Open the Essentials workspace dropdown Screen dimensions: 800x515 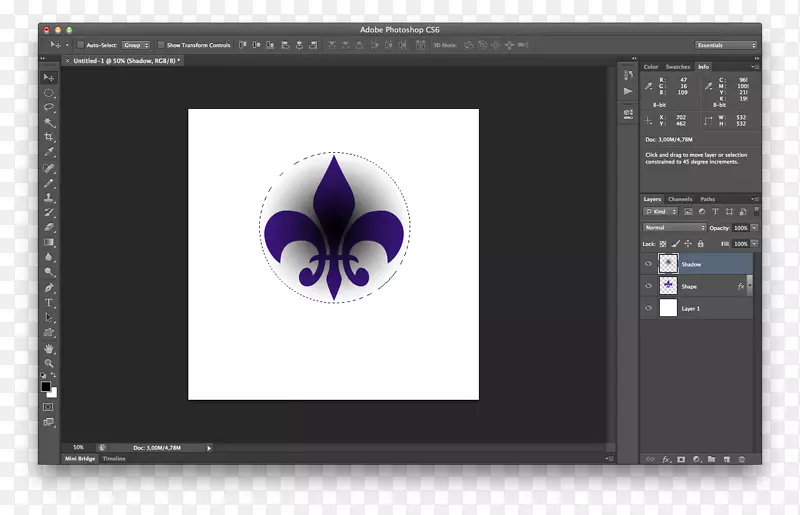pos(726,45)
